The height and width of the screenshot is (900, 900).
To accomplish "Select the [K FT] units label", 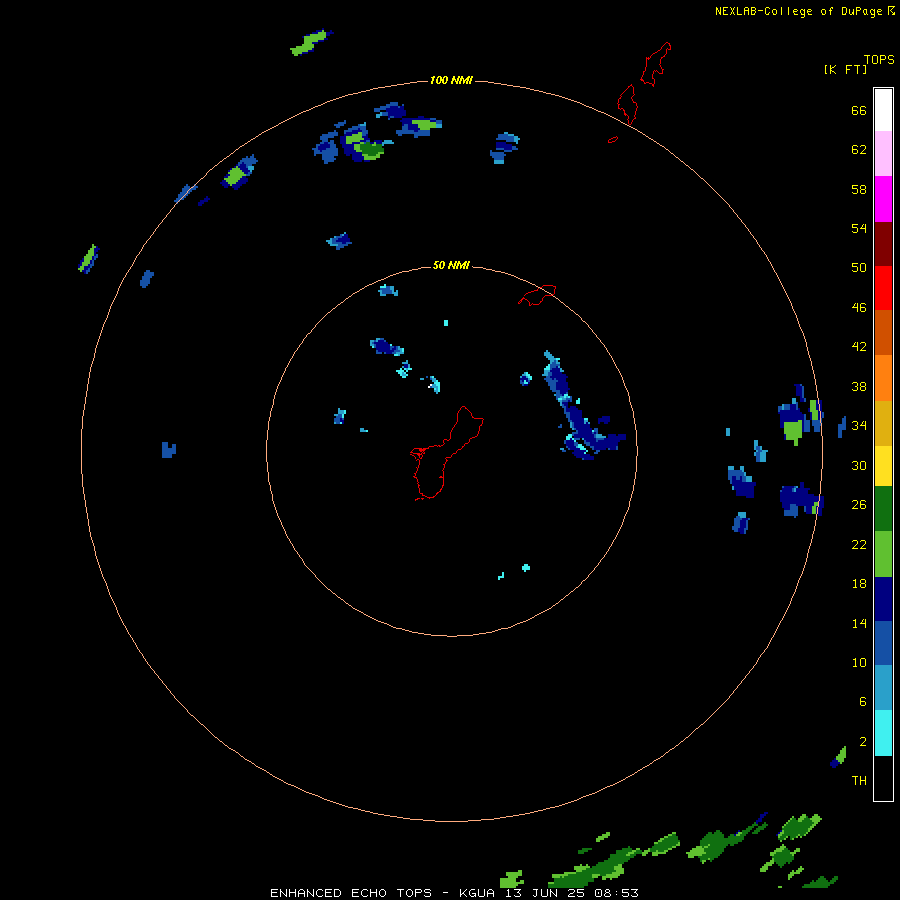I will [x=845, y=70].
